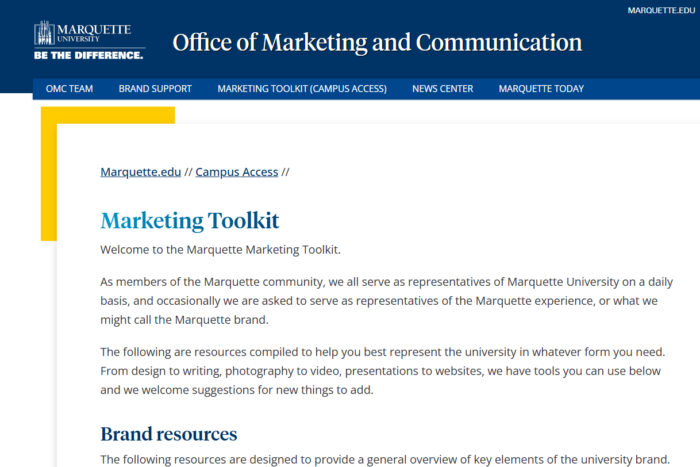Click the empty navigation bar area after Marquette Today
The height and width of the screenshot is (467, 700).
[x=645, y=89]
